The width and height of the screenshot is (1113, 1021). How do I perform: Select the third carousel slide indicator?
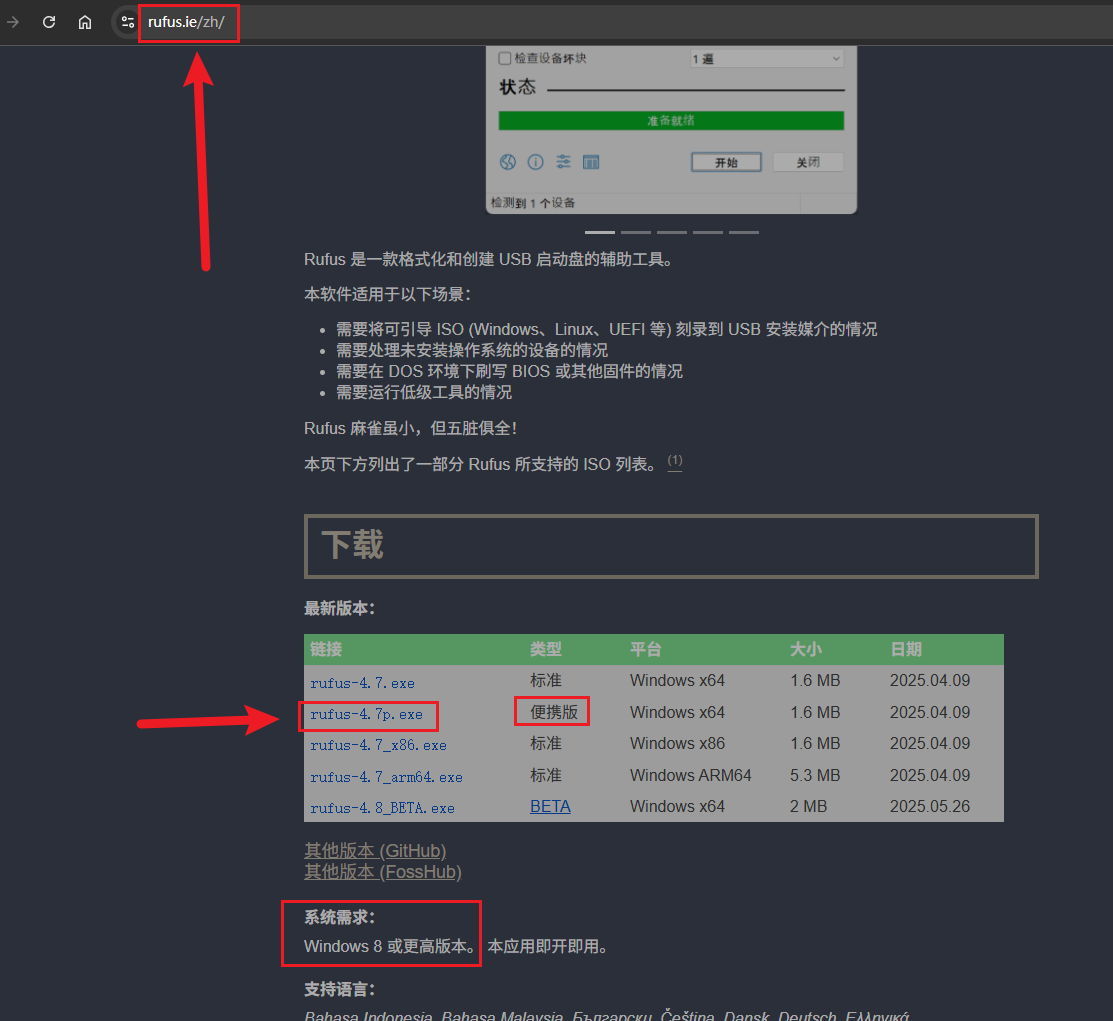[x=671, y=232]
